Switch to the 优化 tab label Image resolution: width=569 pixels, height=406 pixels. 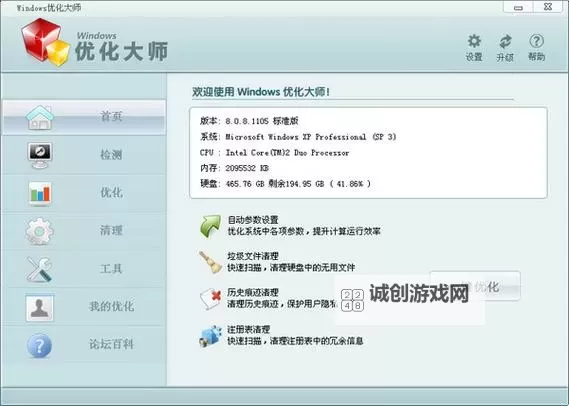tap(111, 193)
